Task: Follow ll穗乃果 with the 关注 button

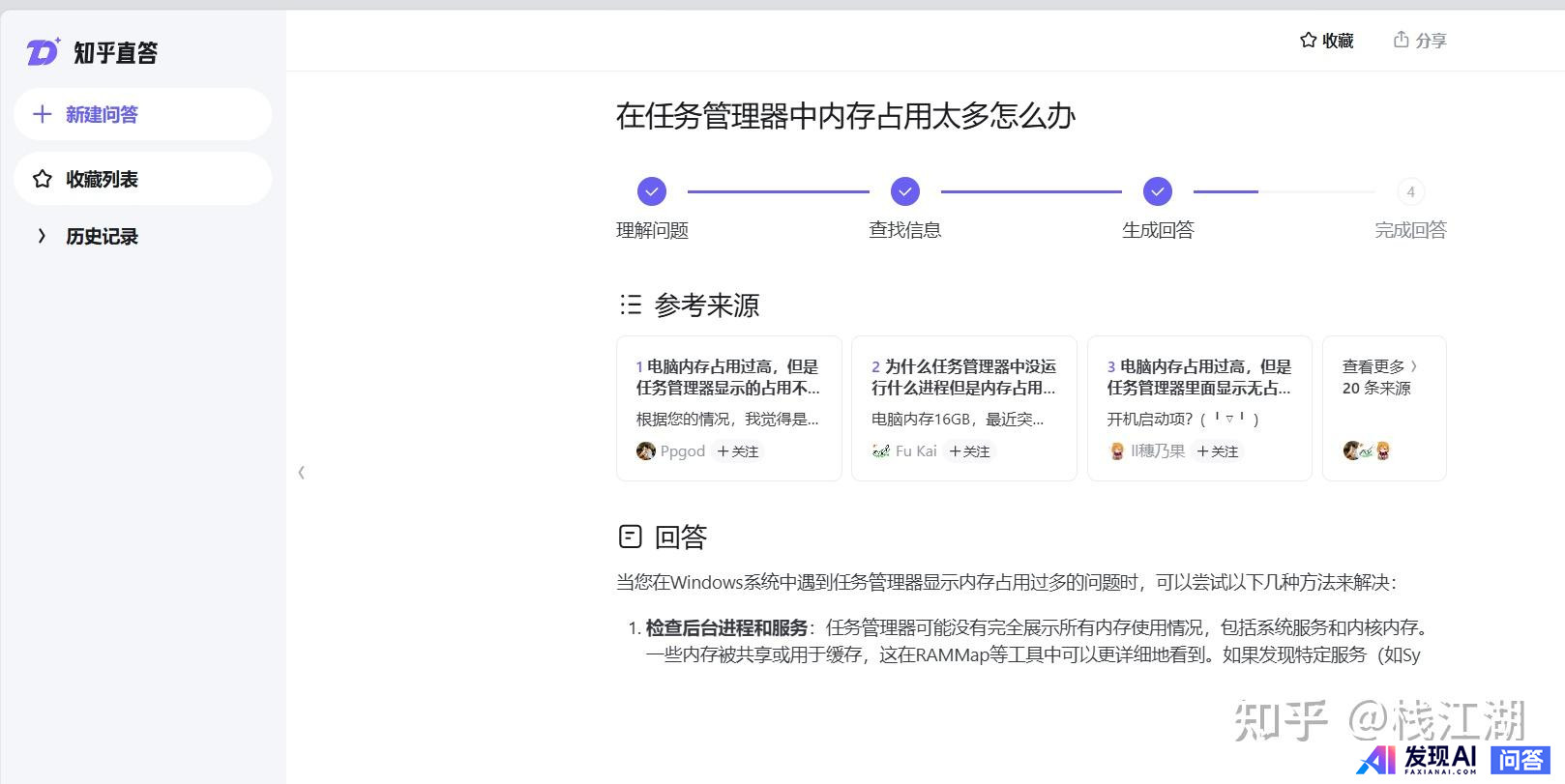Action: point(1217,451)
